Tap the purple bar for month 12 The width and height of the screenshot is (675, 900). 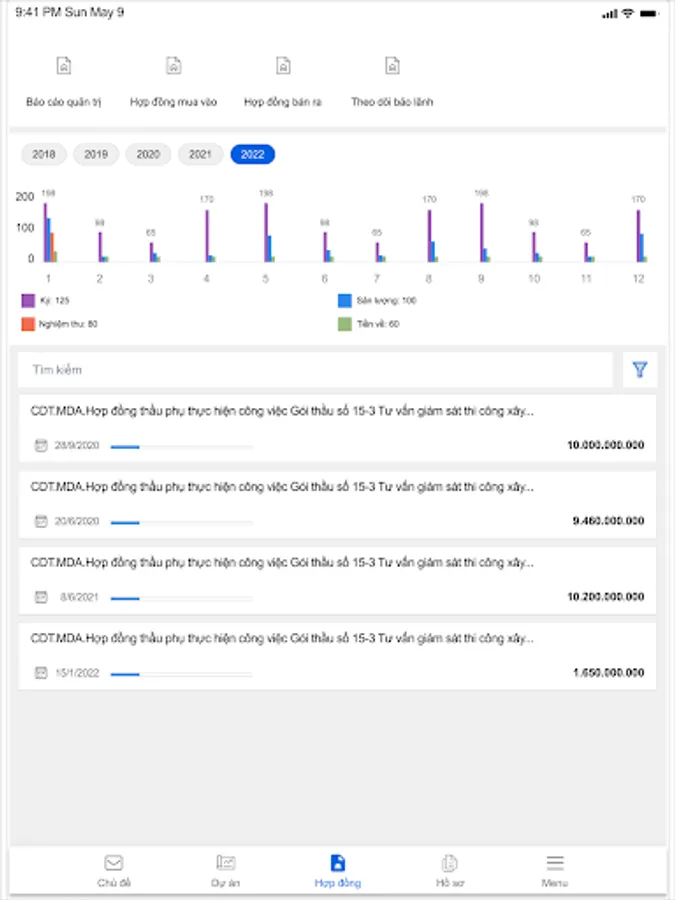[x=638, y=236]
